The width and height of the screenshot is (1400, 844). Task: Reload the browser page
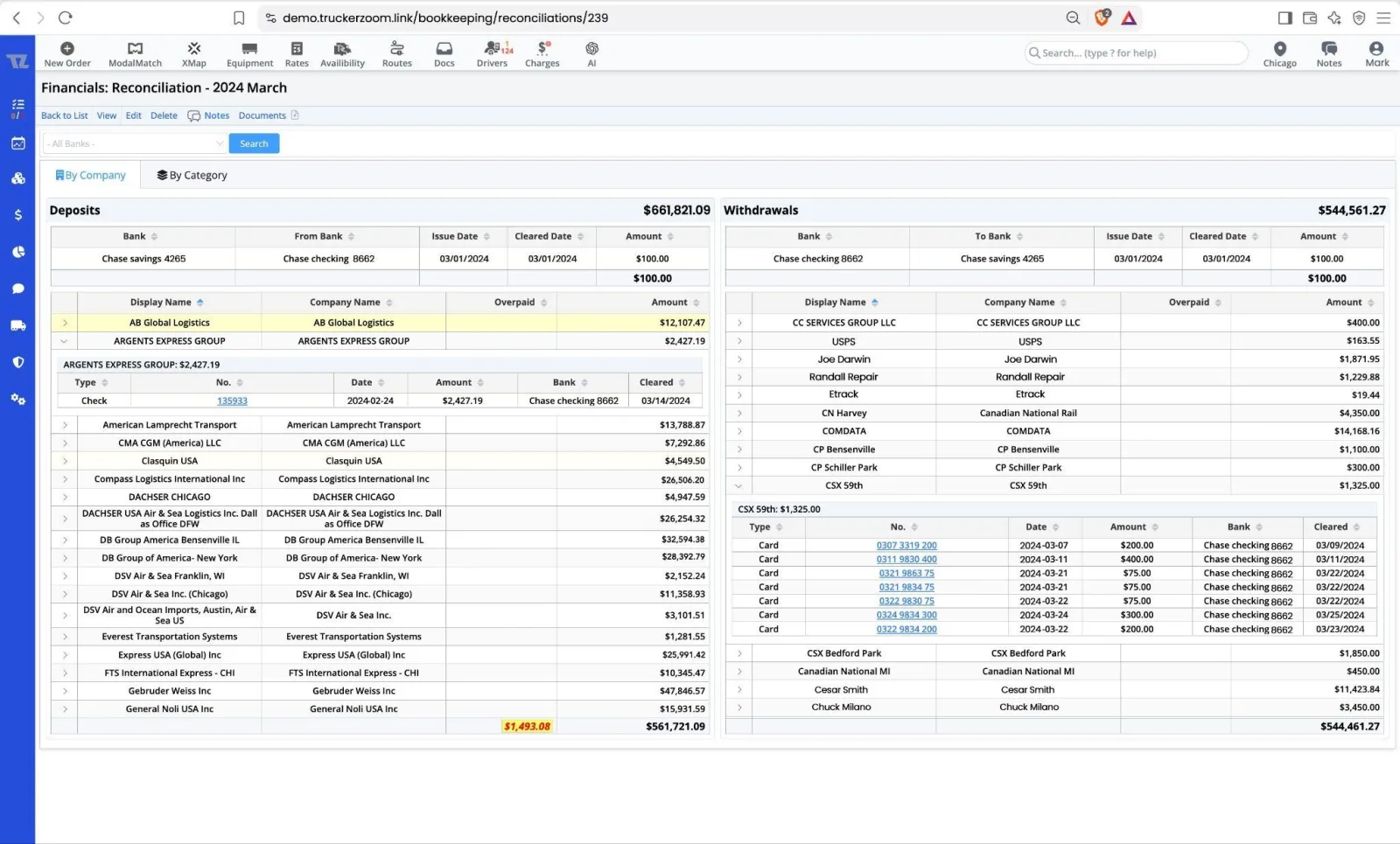tap(65, 17)
